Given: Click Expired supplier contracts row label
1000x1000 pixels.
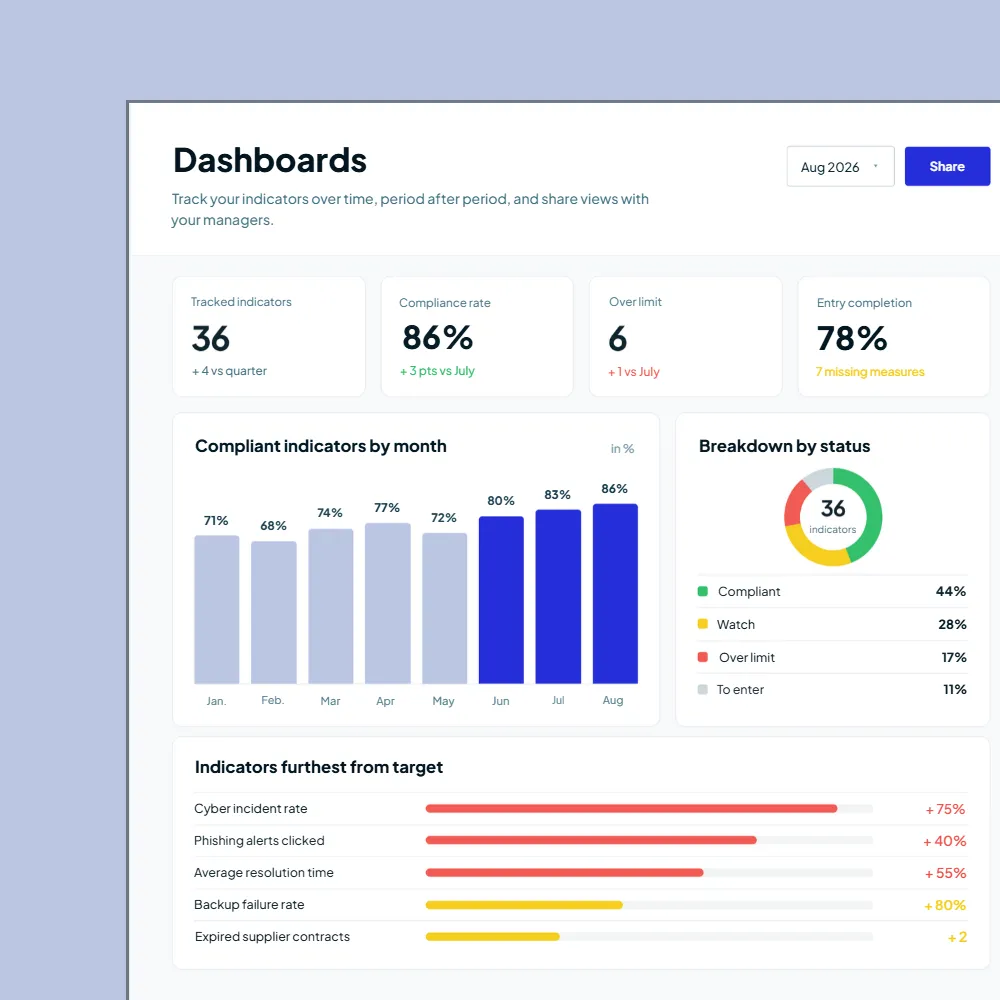Looking at the screenshot, I should pos(272,936).
